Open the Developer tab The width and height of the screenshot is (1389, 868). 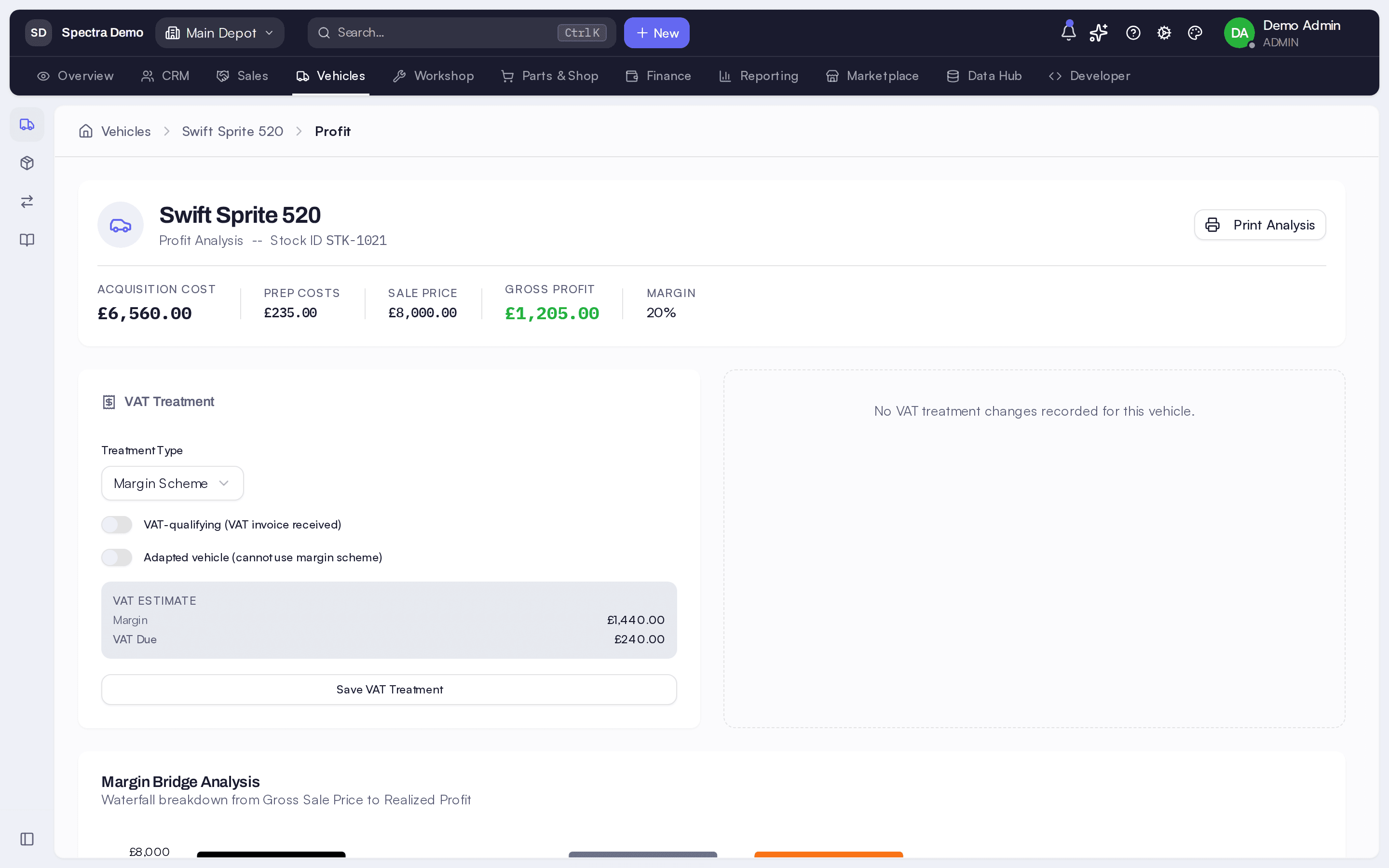point(1089,76)
